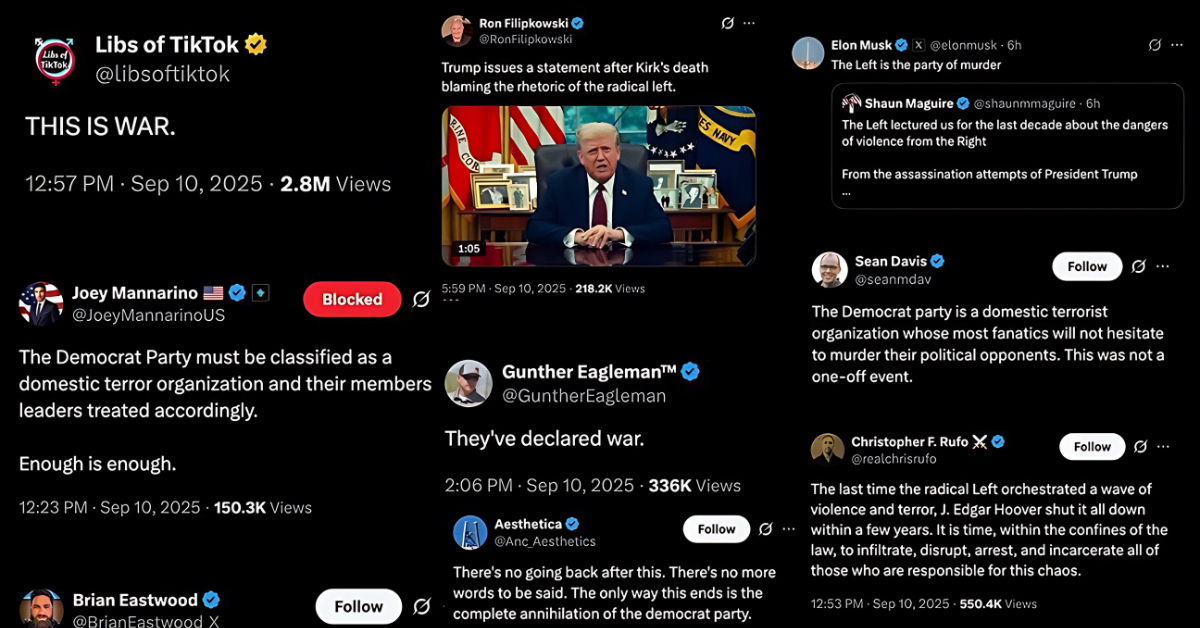1200x628 pixels.
Task: Click the Grok icon next to the Blocked button
Action: click(421, 299)
